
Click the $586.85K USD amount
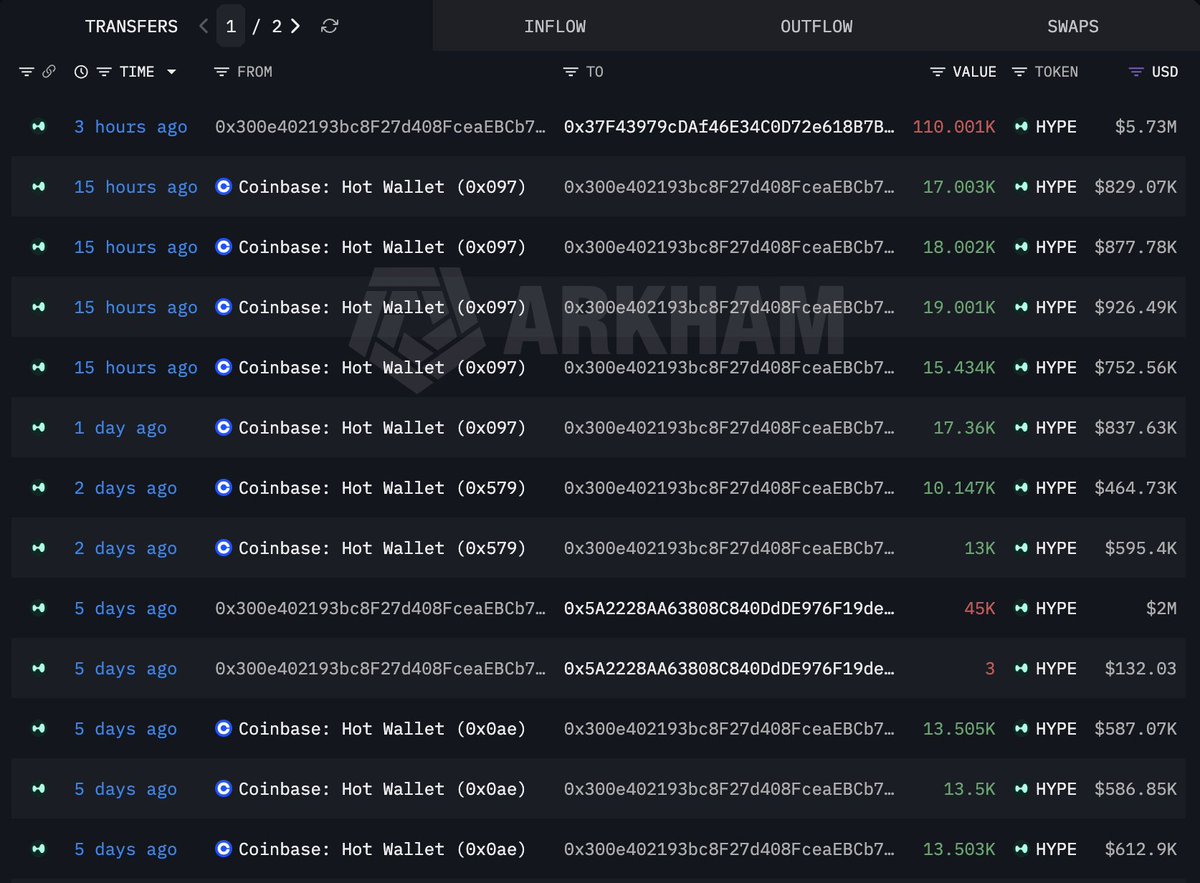1136,789
